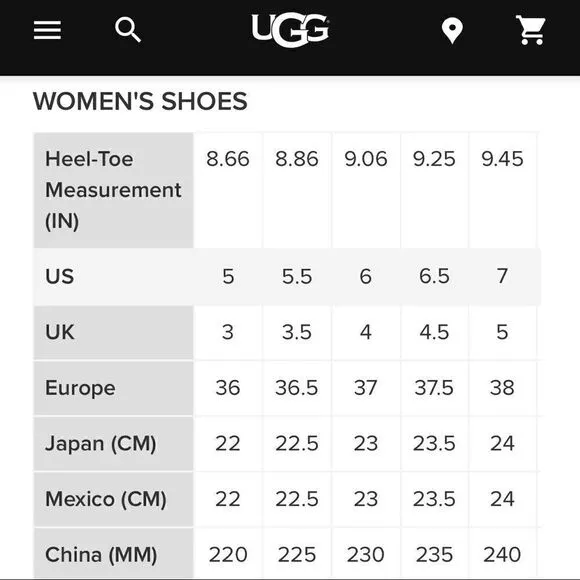This screenshot has height=580, width=580.
Task: Select US size 5.5 cell
Action: point(297,276)
